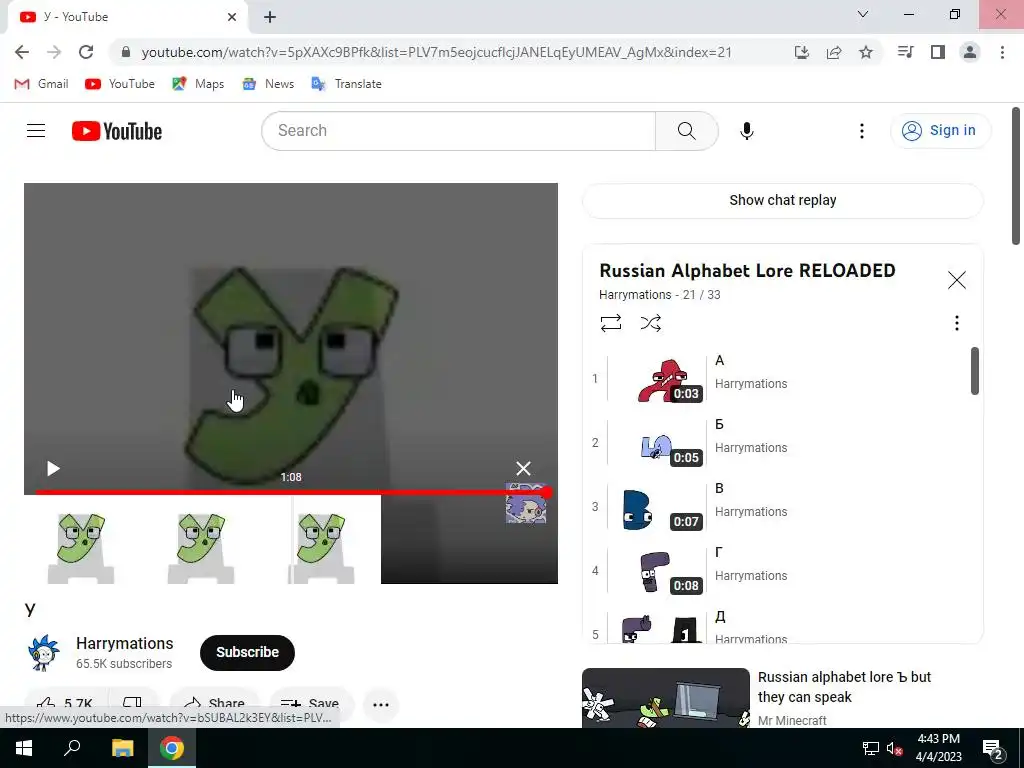Search with voice microphone
This screenshot has width=1024, height=768.
[746, 131]
